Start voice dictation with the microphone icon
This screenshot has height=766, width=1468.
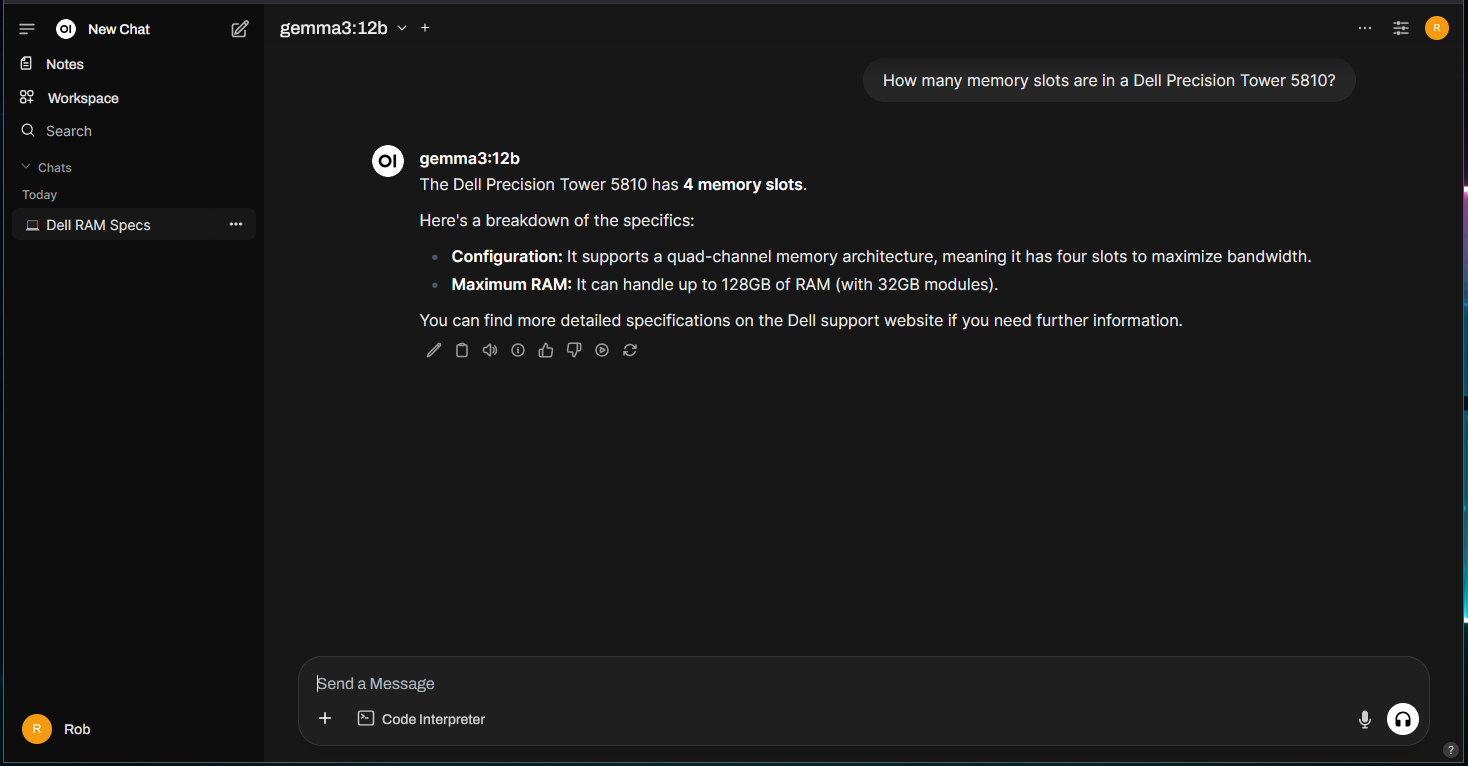(x=1365, y=719)
